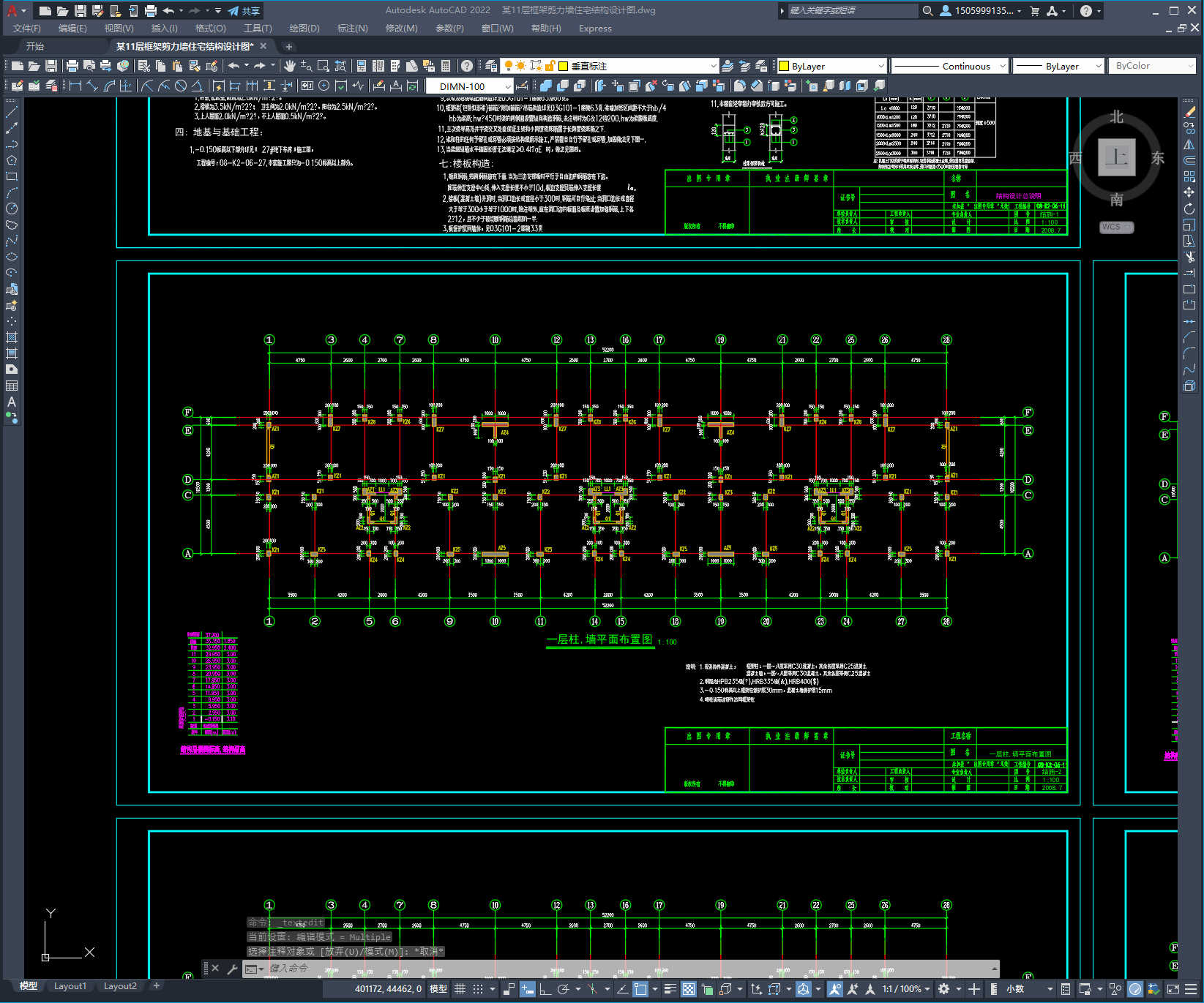Click the new layout plus button
The height and width of the screenshot is (1003, 1204).
(x=156, y=986)
